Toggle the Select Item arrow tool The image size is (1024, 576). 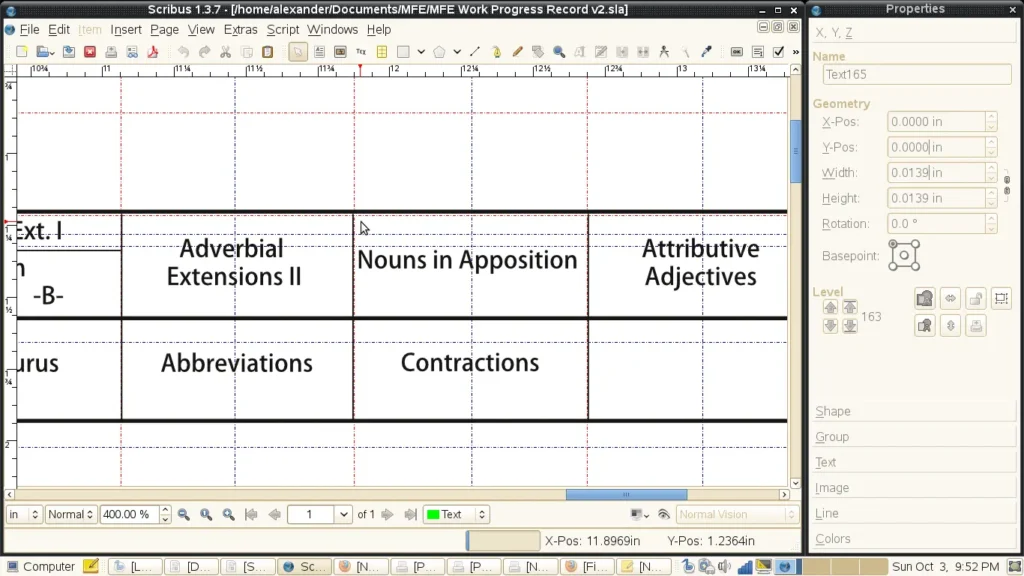coord(298,52)
